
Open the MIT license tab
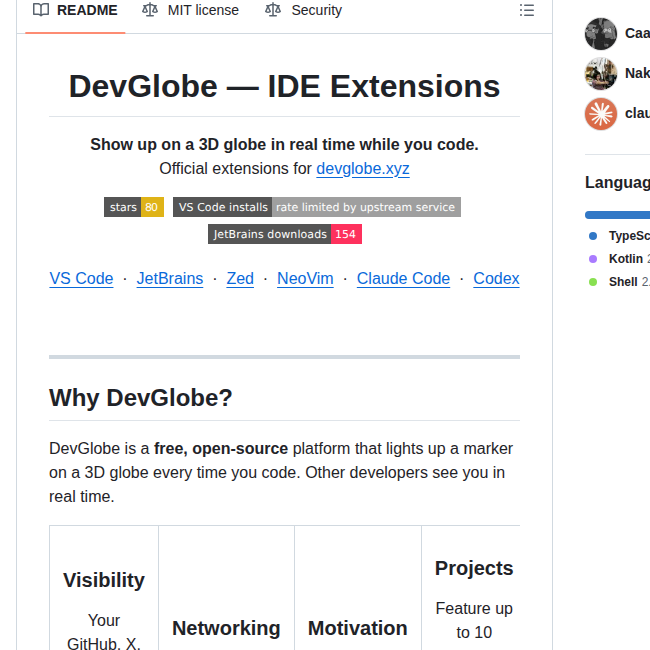190,11
